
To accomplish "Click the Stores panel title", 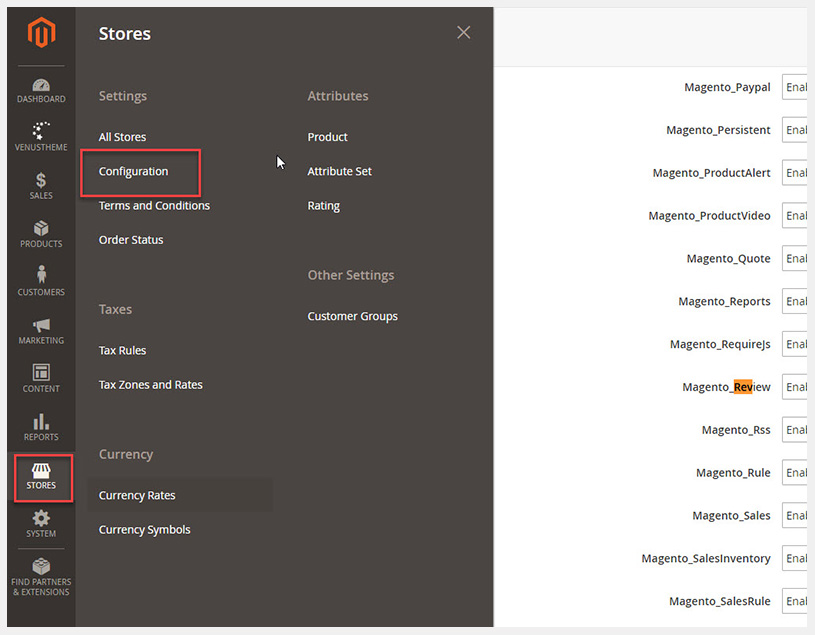I will pos(125,33).
